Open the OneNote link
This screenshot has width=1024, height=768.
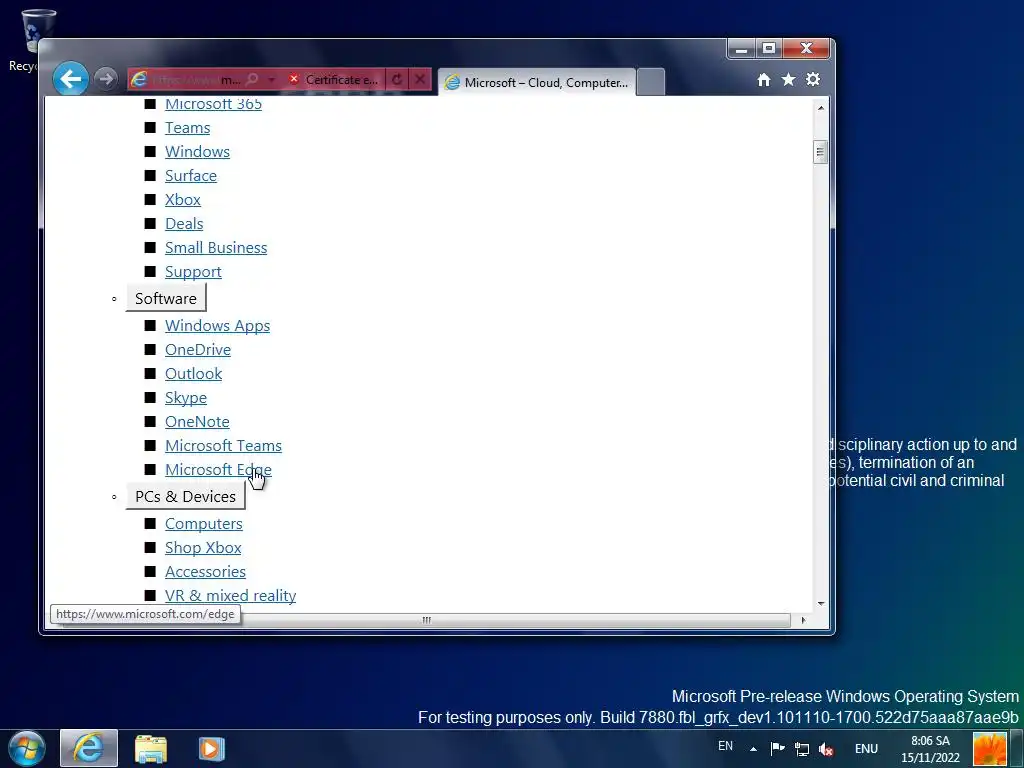[197, 422]
